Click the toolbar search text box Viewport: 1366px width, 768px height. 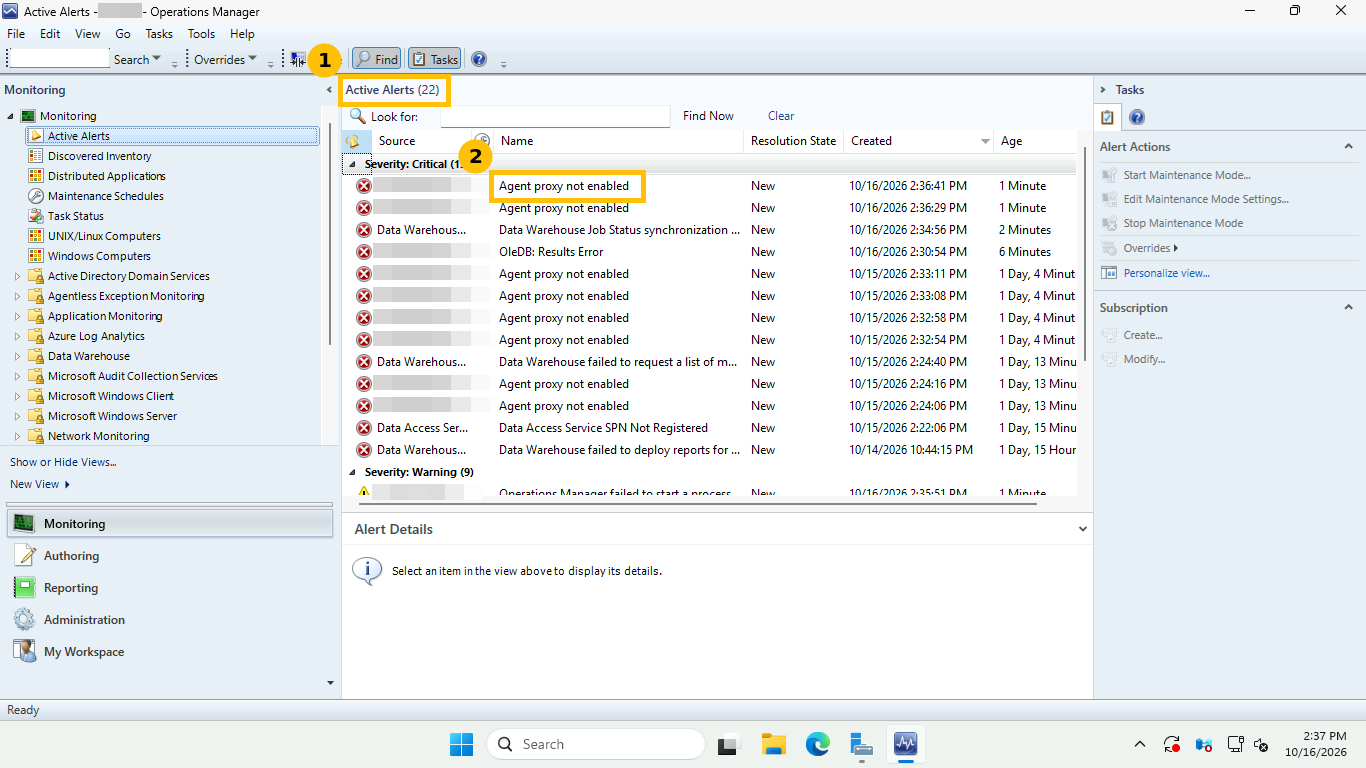point(58,59)
